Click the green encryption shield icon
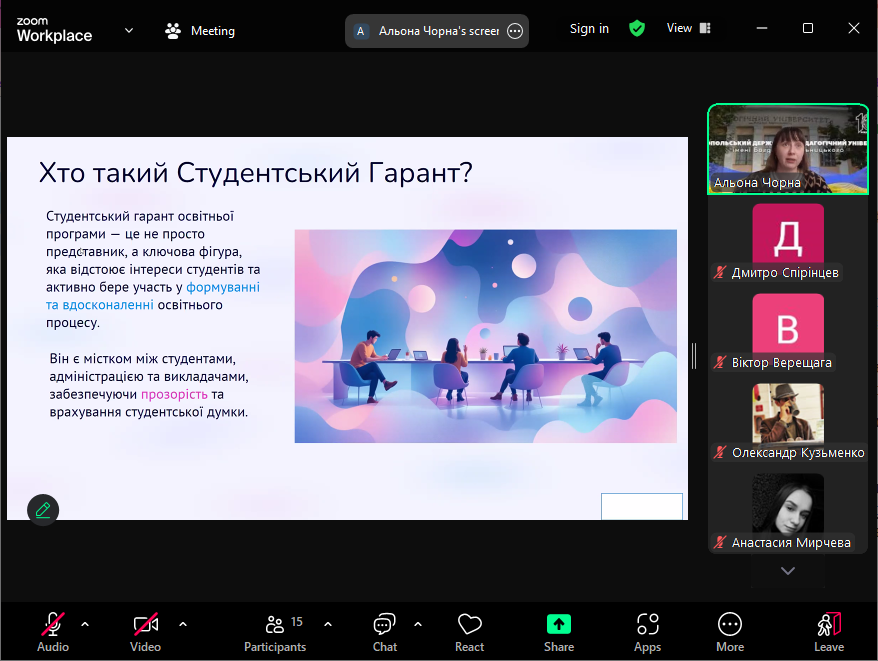This screenshot has width=878, height=661. 637,29
